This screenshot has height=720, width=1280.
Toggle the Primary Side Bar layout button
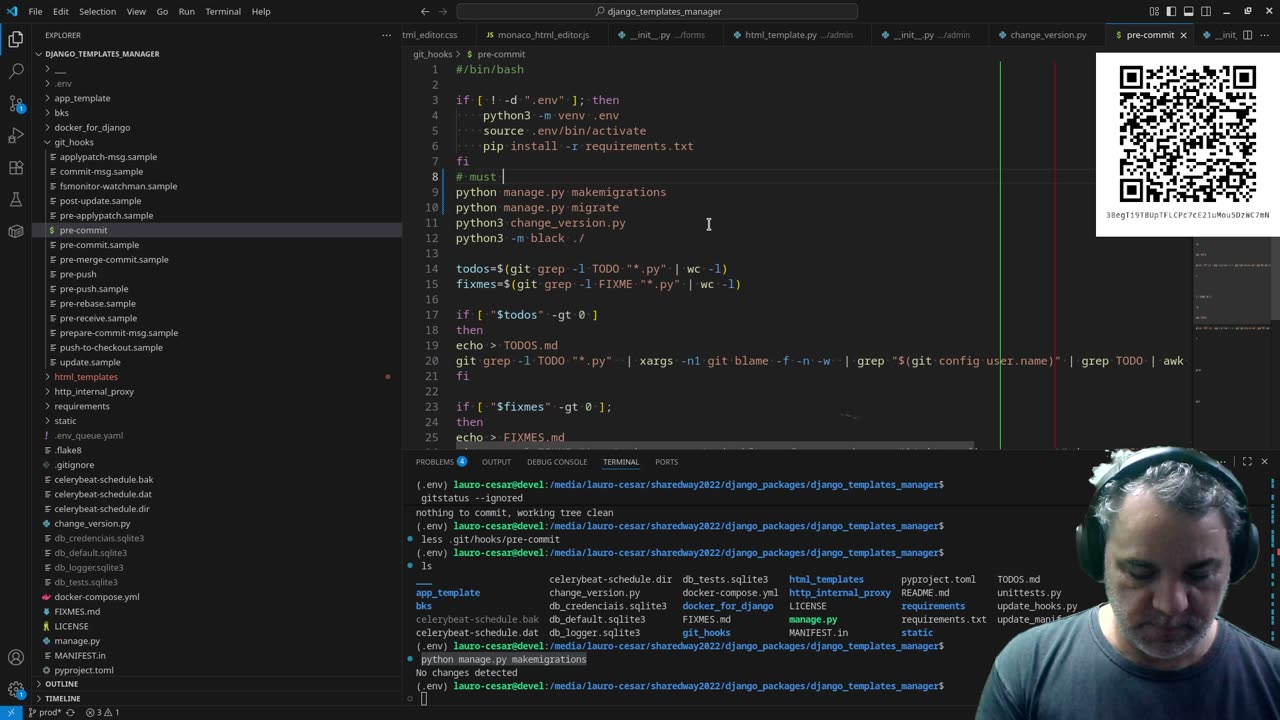click(x=1171, y=11)
